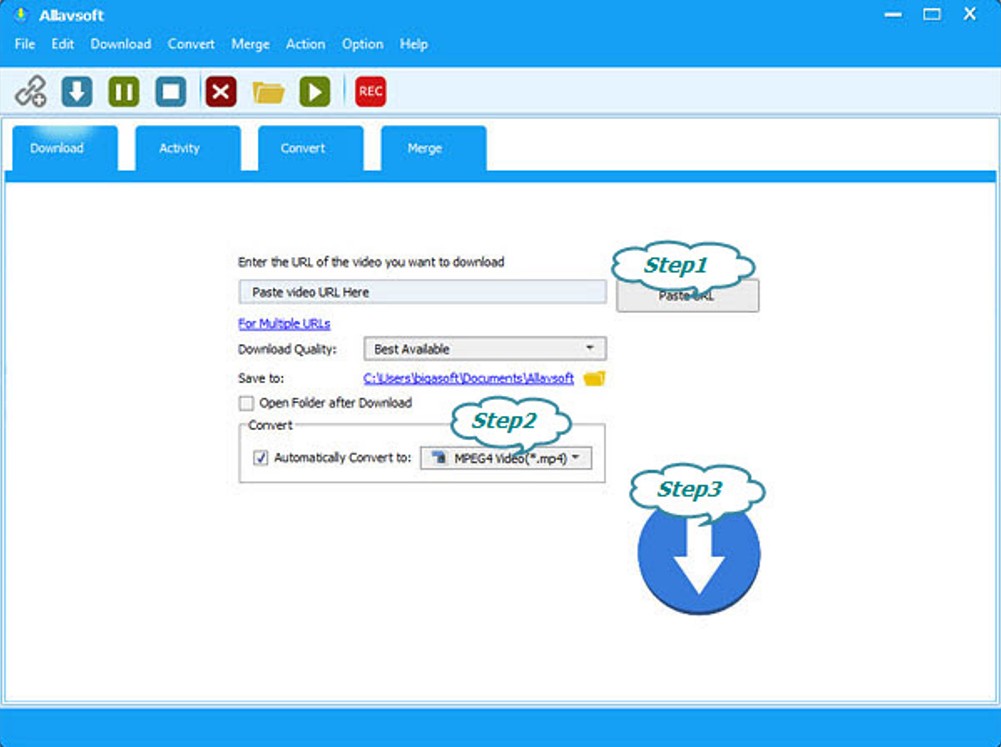Expand the Download Quality dropdown
1001x747 pixels.
tap(485, 349)
